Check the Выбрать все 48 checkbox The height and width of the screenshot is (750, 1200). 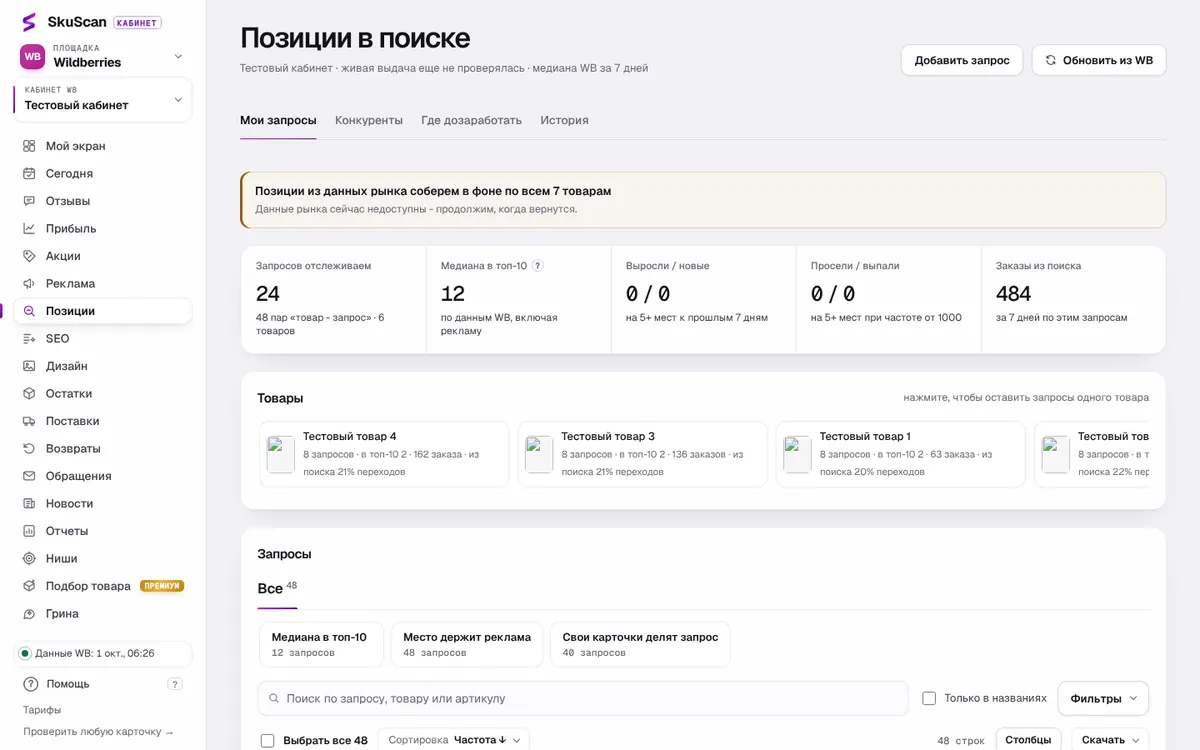click(267, 740)
